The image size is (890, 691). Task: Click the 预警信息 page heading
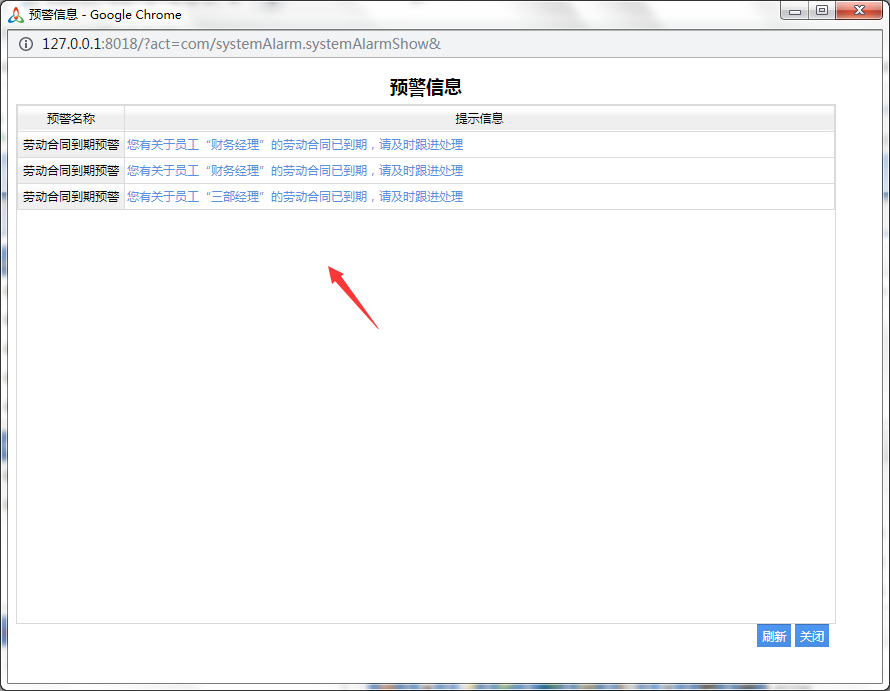(x=426, y=87)
